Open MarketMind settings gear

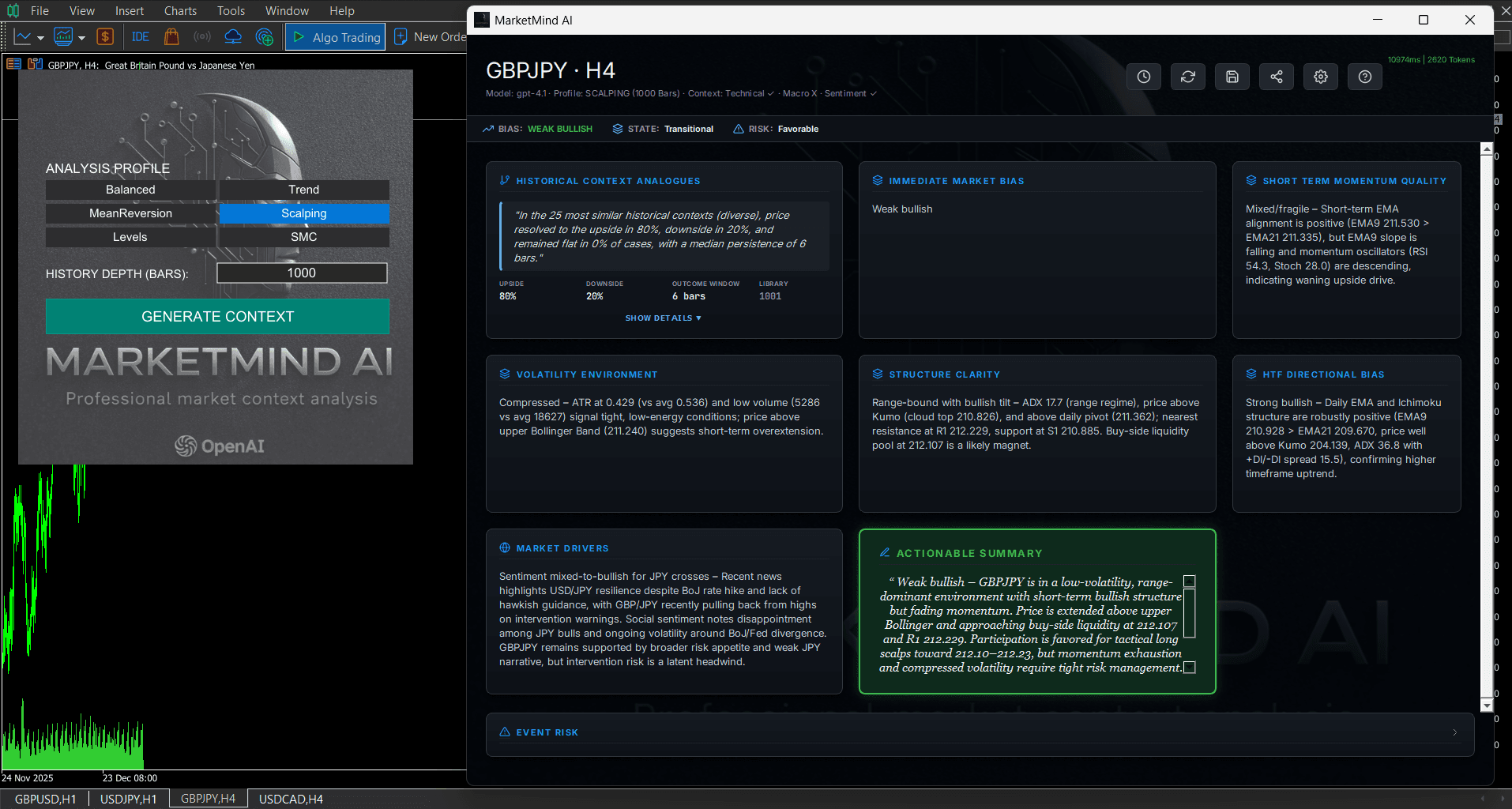coord(1321,77)
